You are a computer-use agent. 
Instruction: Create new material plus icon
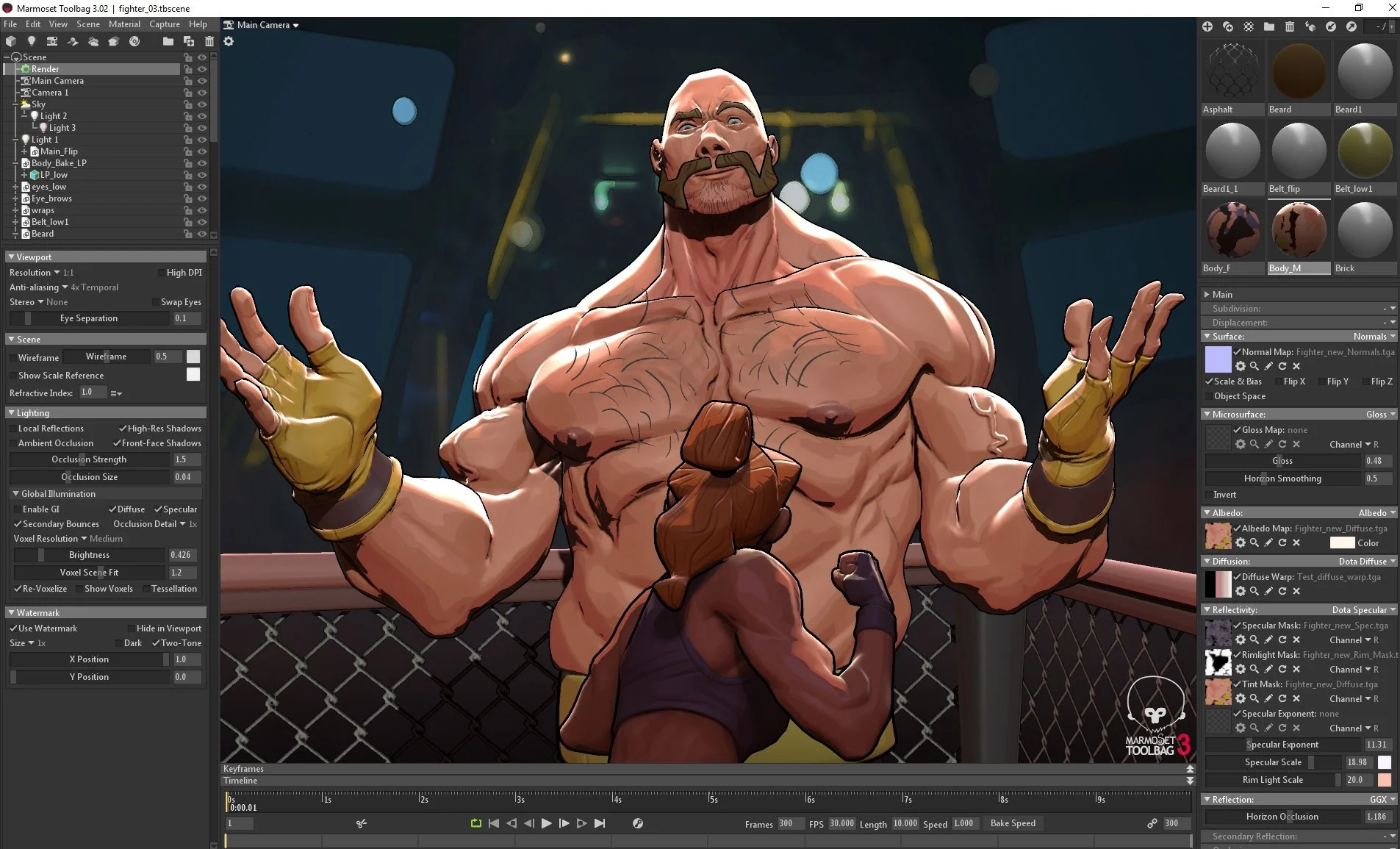point(1207,26)
